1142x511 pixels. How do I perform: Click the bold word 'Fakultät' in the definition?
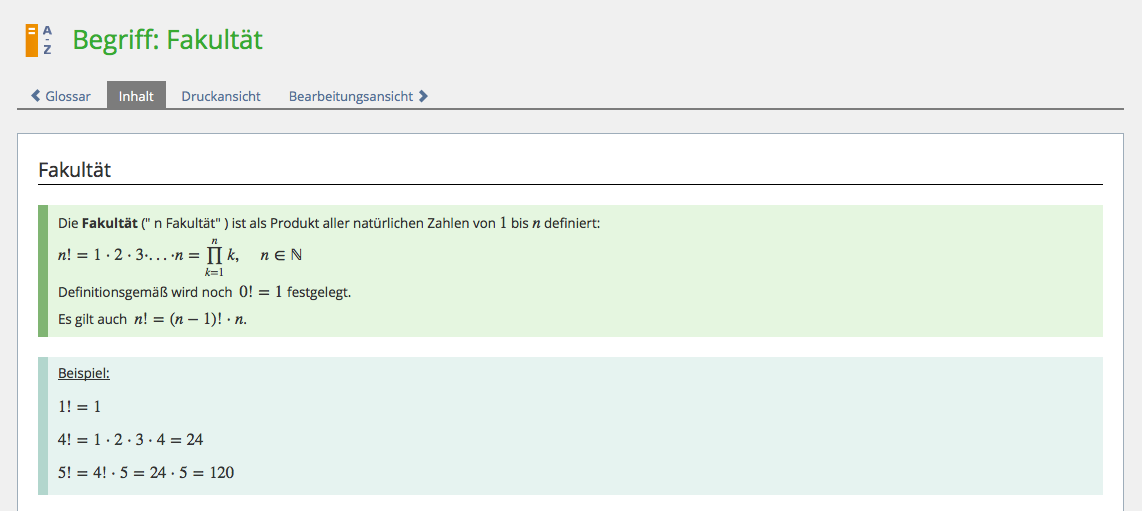coord(109,224)
